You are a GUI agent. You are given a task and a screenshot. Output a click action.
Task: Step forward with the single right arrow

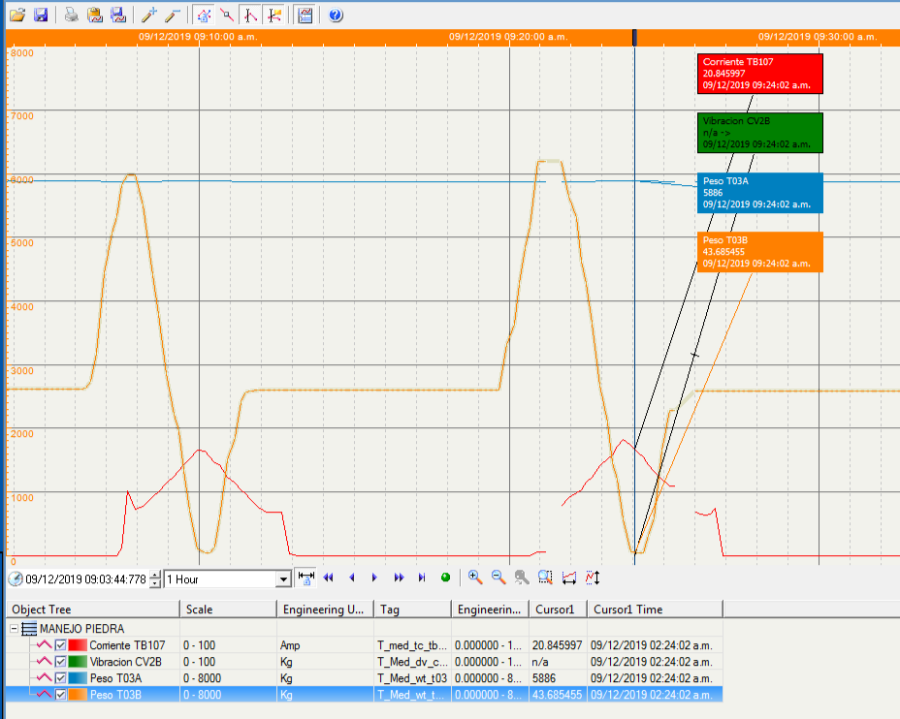pos(375,578)
